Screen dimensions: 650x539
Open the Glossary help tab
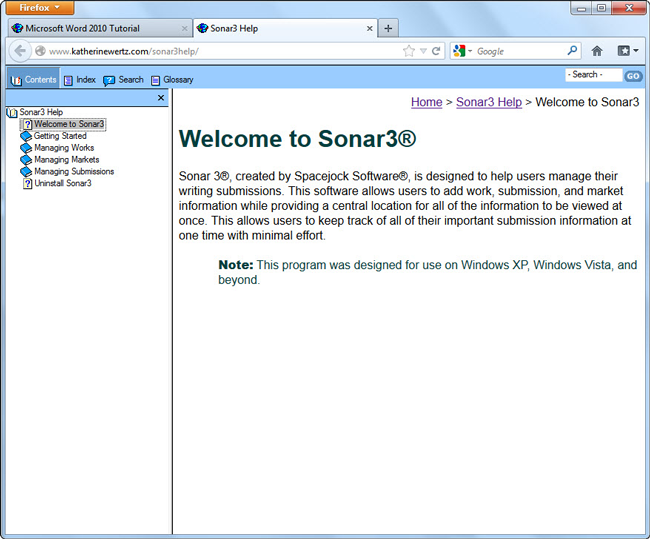point(172,80)
